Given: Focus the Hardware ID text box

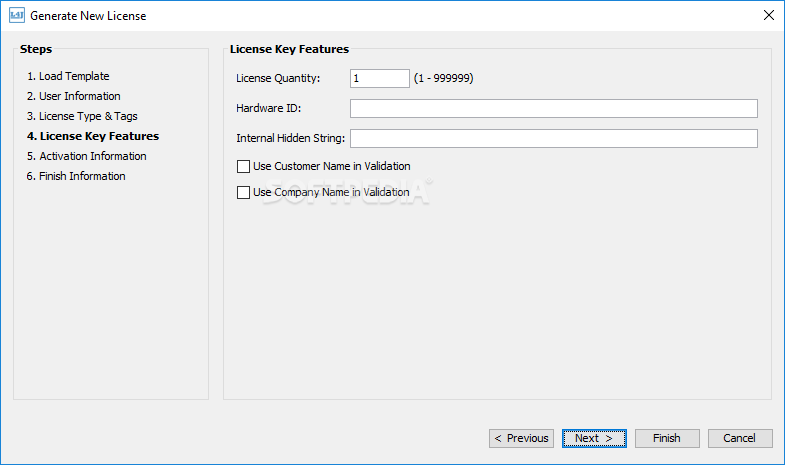Looking at the screenshot, I should pyautogui.click(x=554, y=109).
